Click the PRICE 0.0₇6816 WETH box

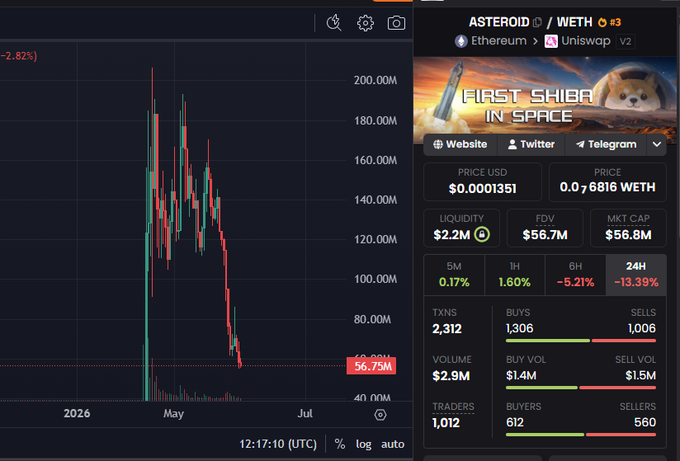(x=608, y=182)
